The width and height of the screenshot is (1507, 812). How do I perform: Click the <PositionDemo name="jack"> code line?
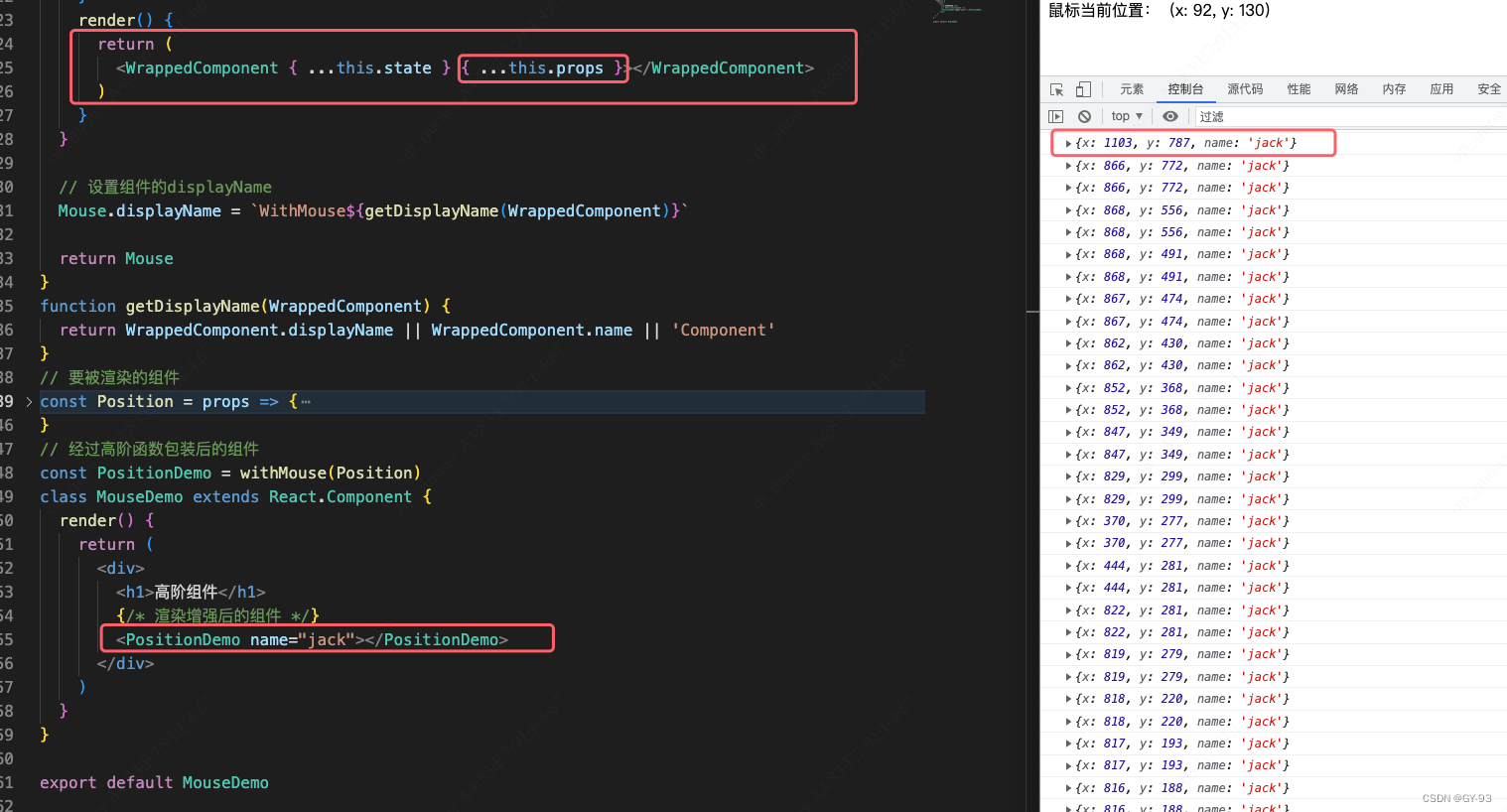[312, 639]
